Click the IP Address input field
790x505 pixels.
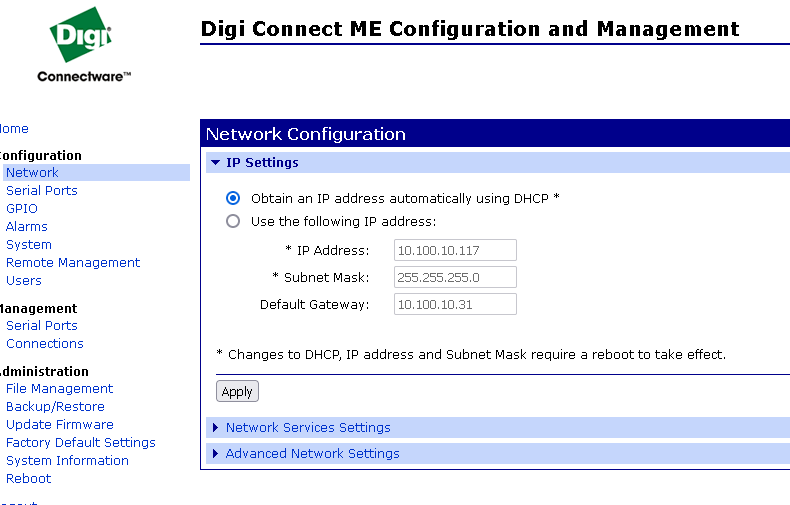pyautogui.click(x=455, y=250)
